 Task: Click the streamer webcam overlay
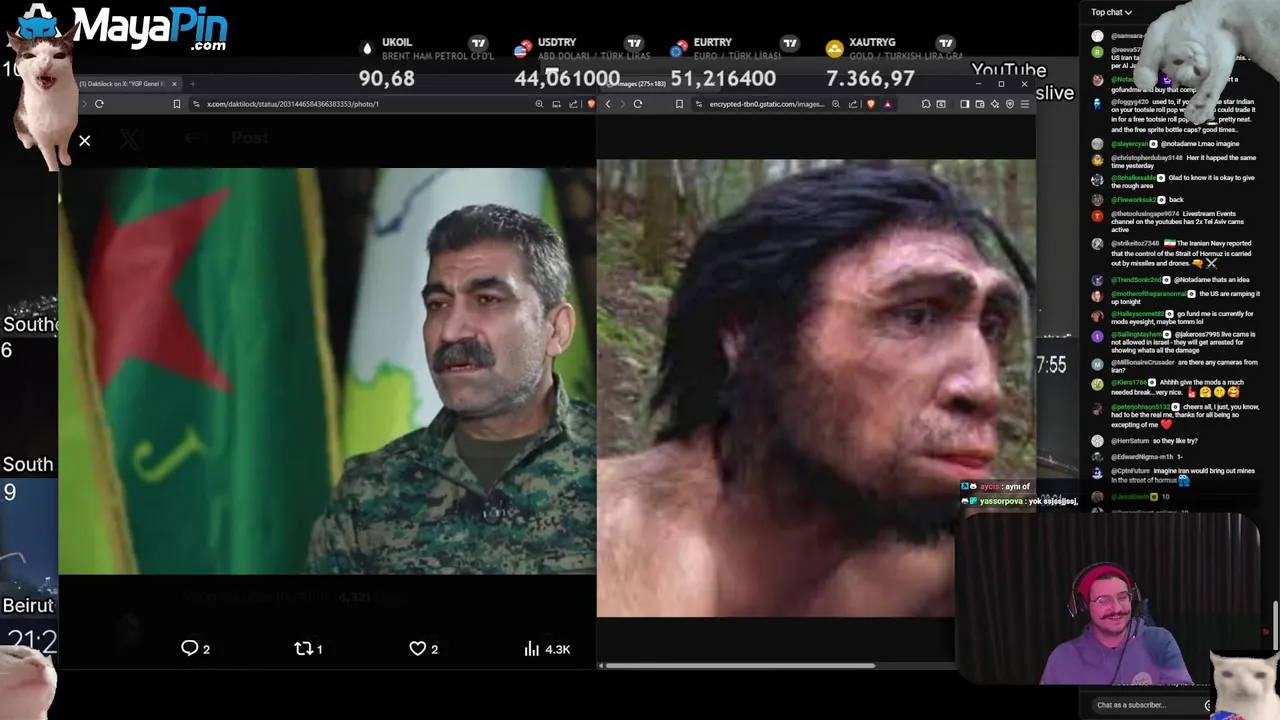click(x=1110, y=598)
